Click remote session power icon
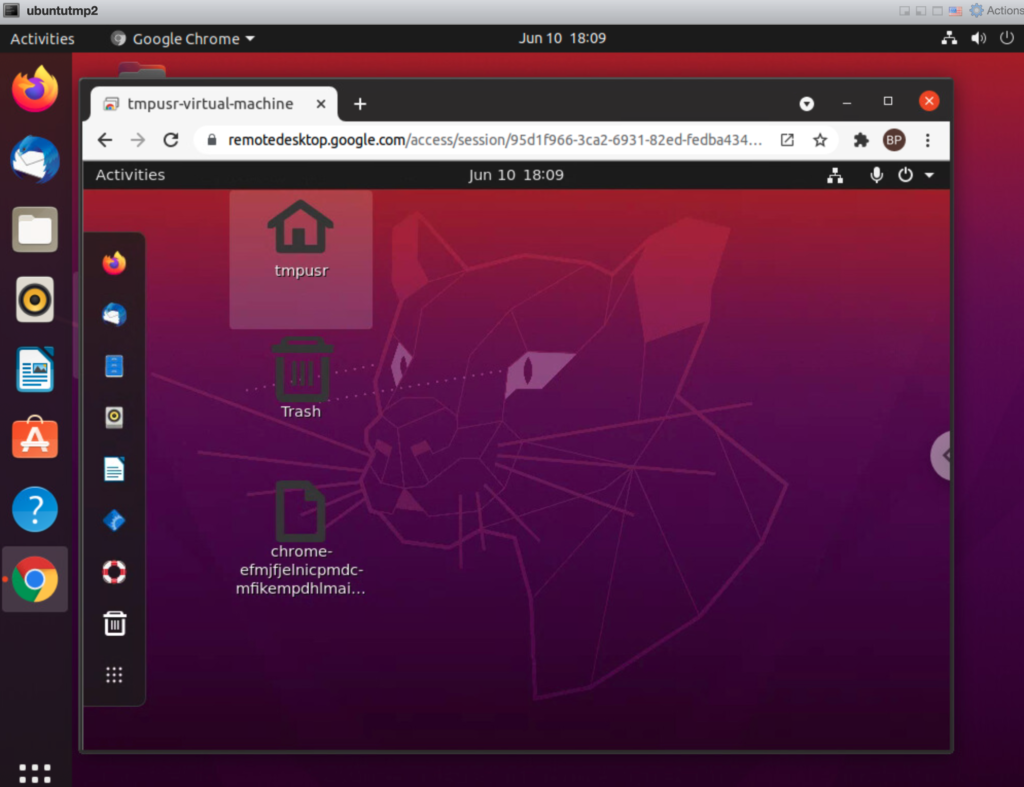 point(905,175)
